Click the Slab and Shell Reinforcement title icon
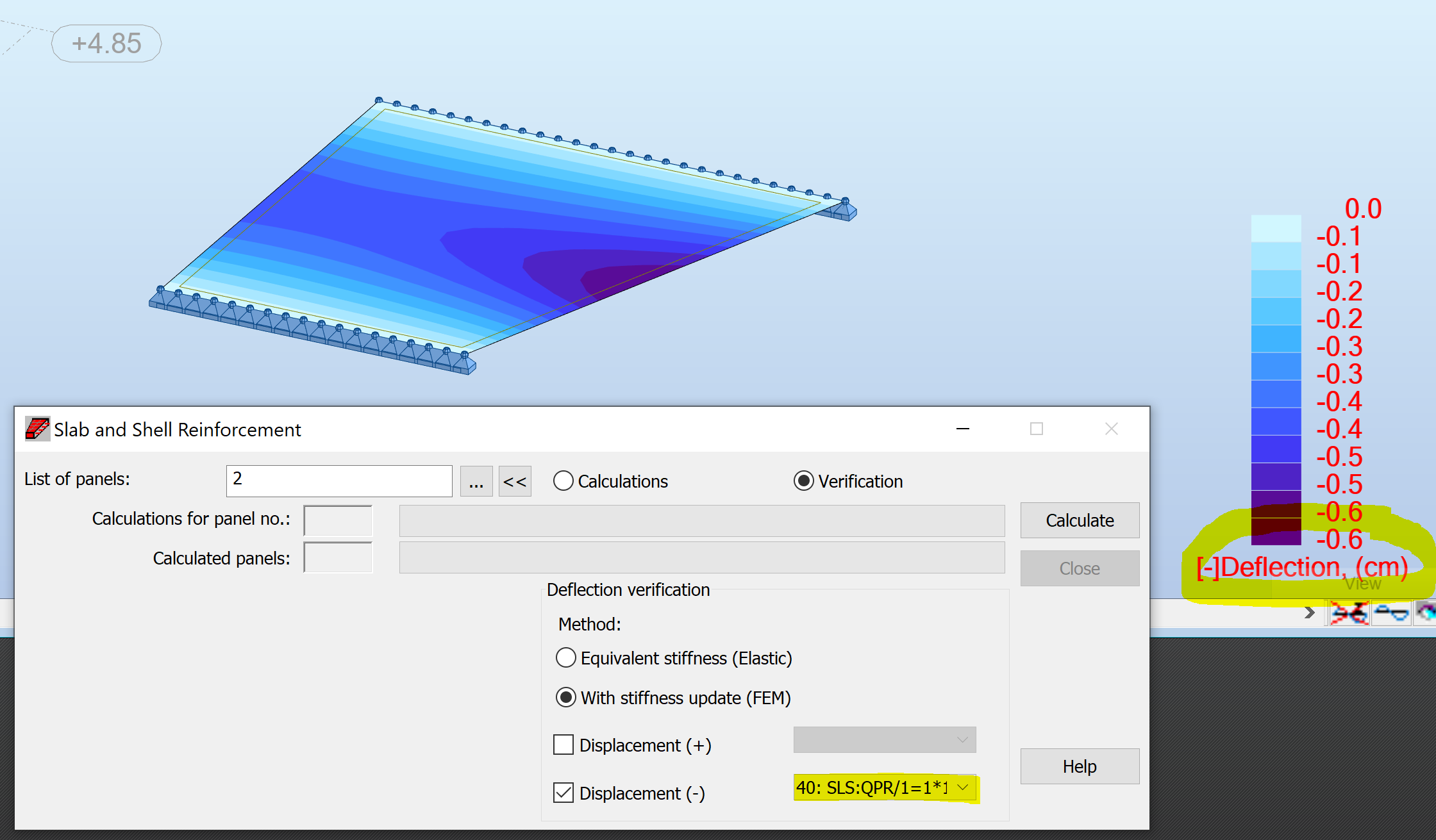The image size is (1436, 840). click(37, 429)
